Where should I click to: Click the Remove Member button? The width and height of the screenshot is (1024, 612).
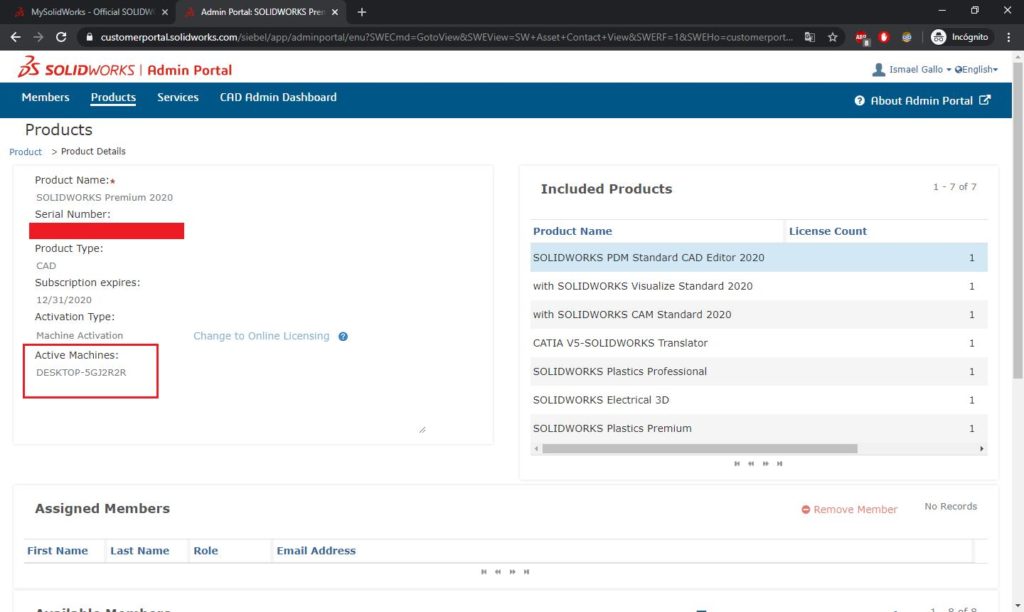849,509
